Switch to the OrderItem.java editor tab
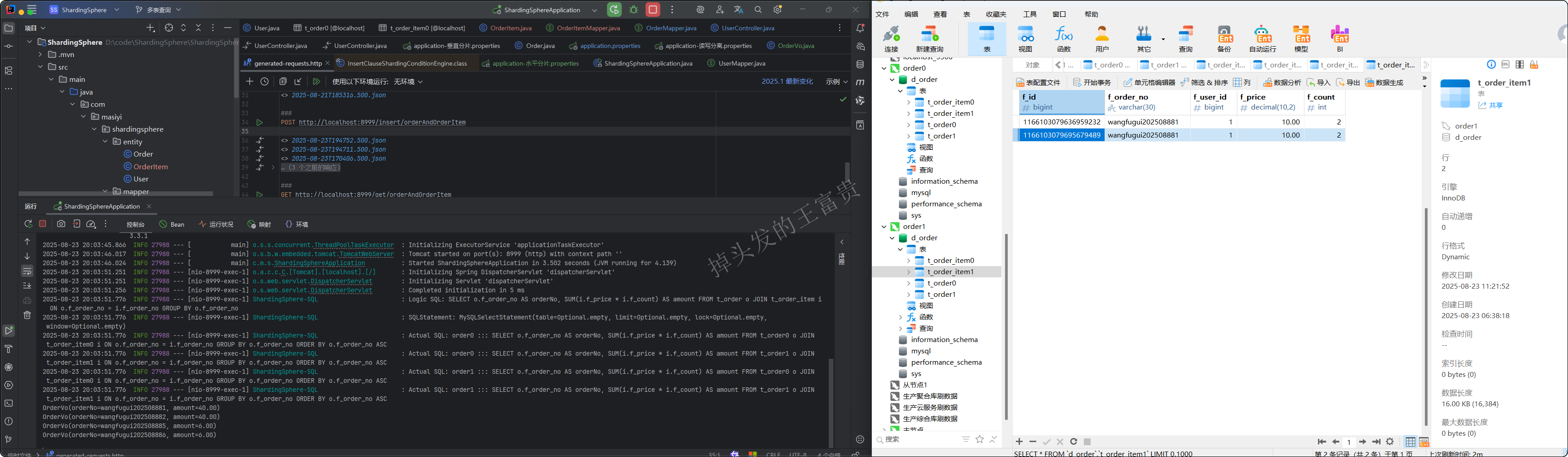The width and height of the screenshot is (1568, 457). tap(506, 28)
